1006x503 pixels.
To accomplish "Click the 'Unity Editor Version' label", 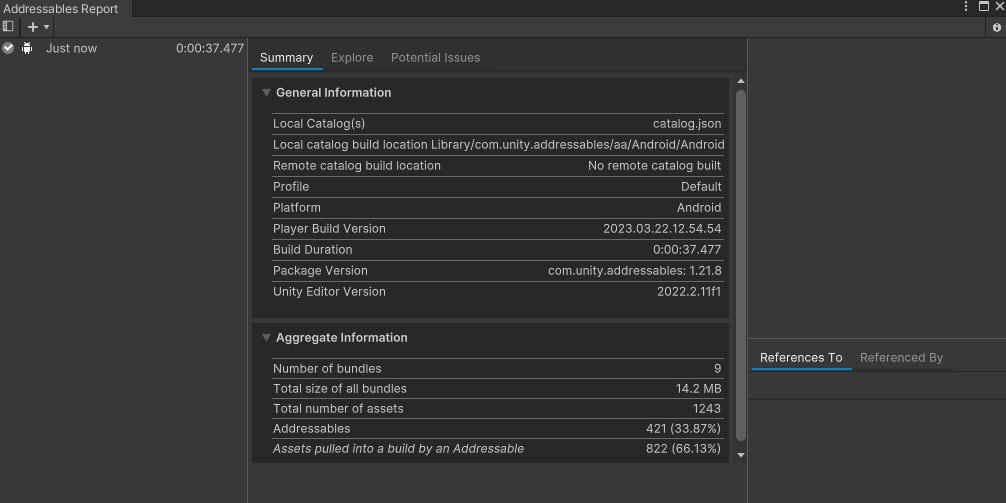I will [x=329, y=292].
